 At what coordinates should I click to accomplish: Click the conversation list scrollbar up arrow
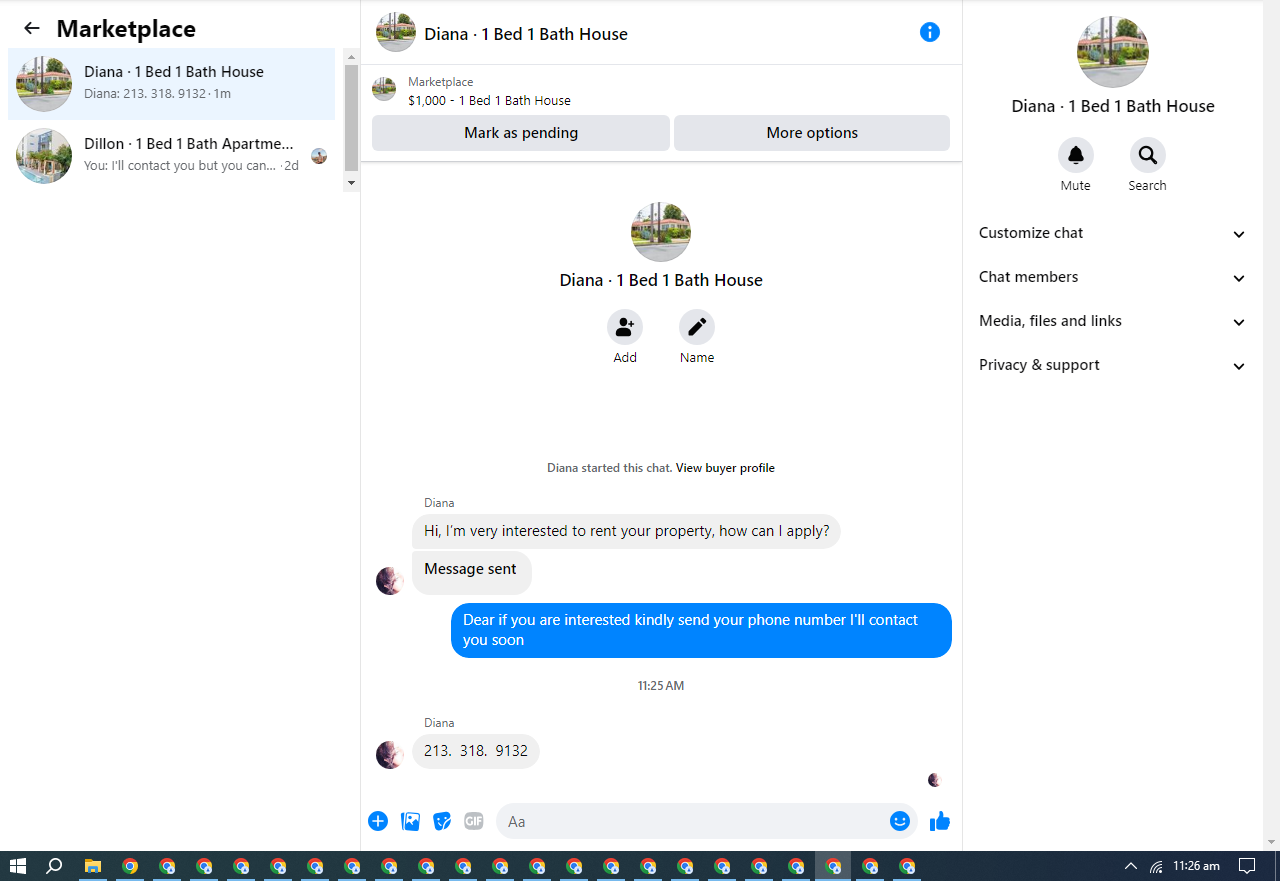pyautogui.click(x=351, y=56)
